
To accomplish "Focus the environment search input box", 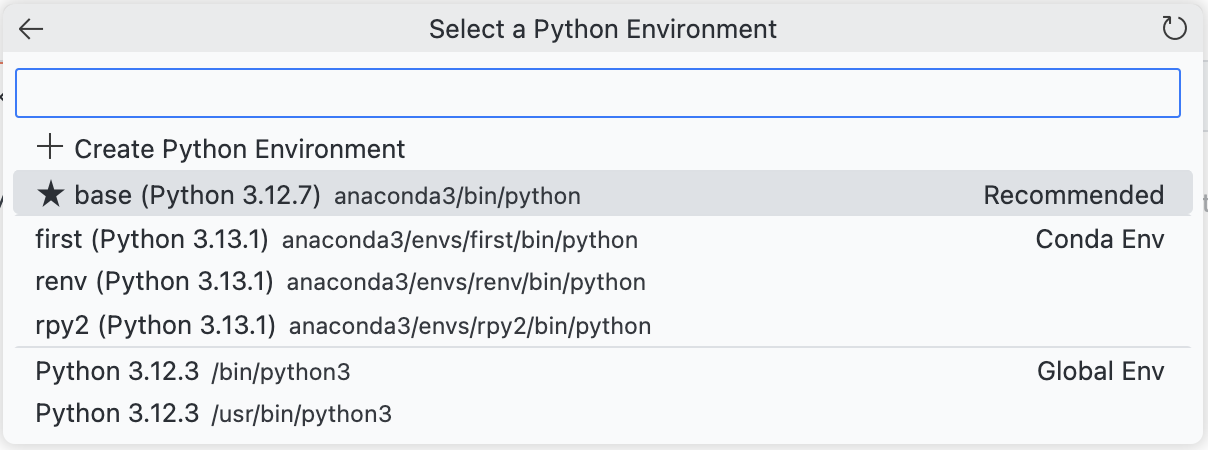I will coord(598,93).
